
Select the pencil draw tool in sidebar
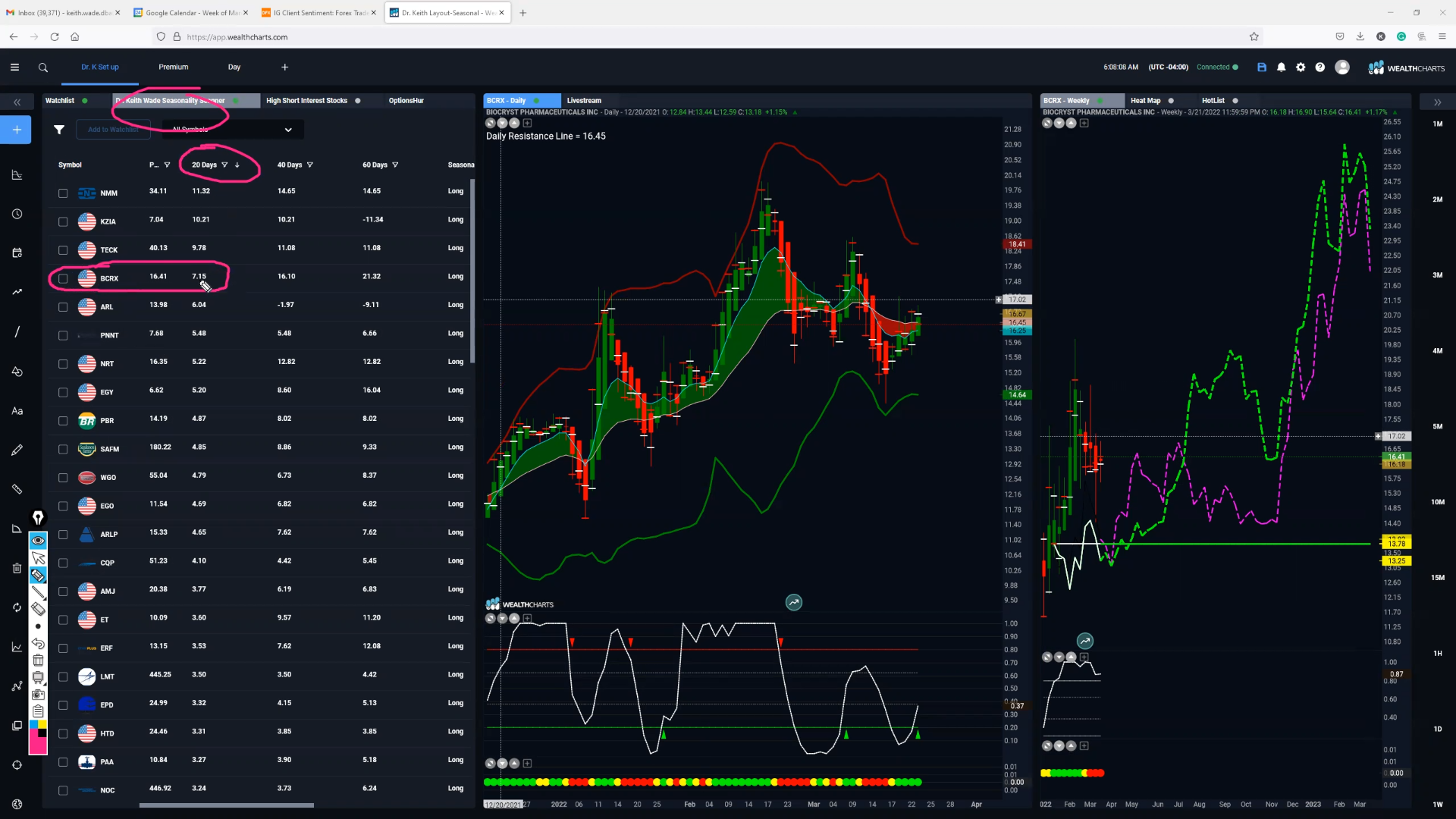(17, 450)
